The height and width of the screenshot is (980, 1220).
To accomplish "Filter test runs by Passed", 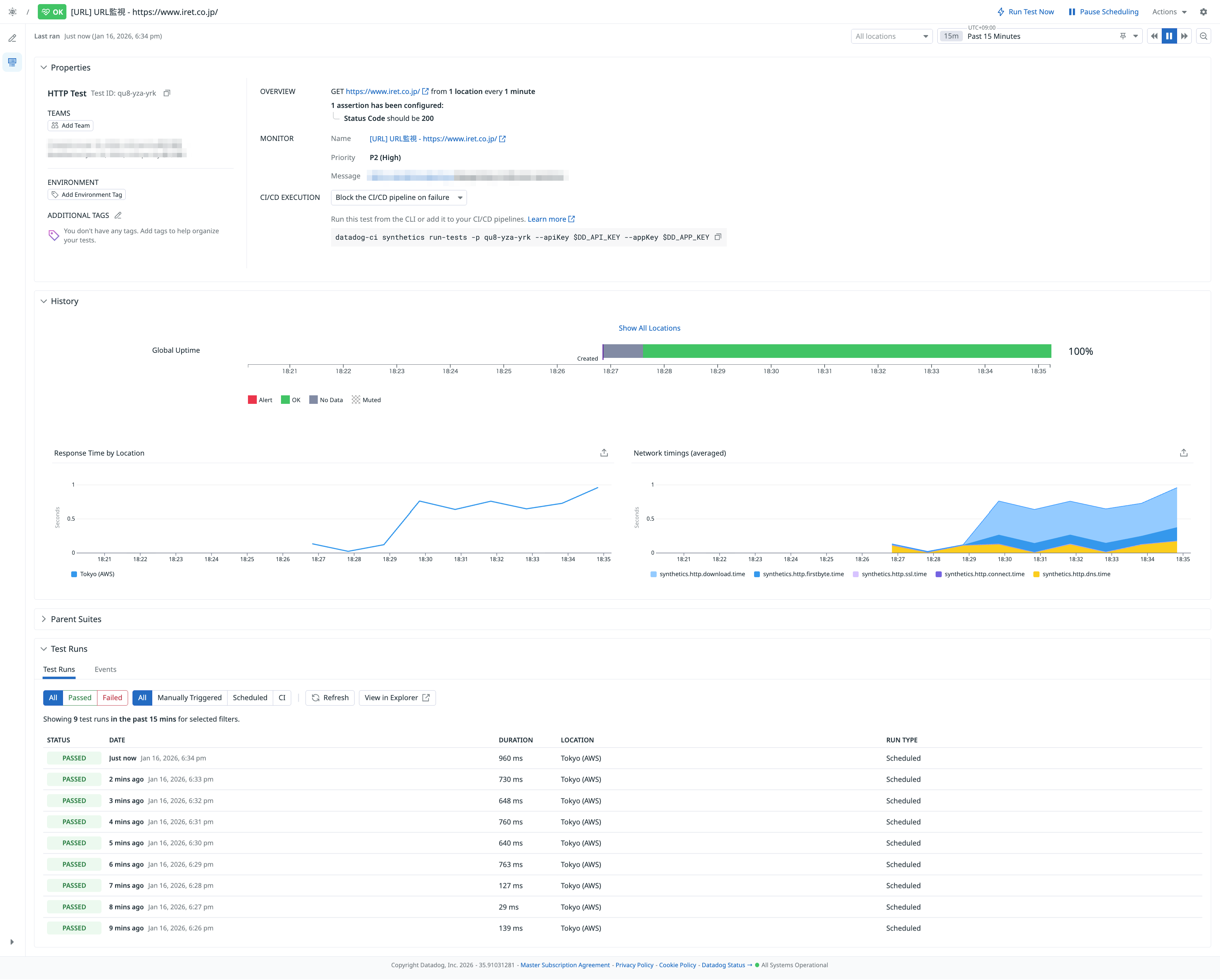I will [x=80, y=698].
